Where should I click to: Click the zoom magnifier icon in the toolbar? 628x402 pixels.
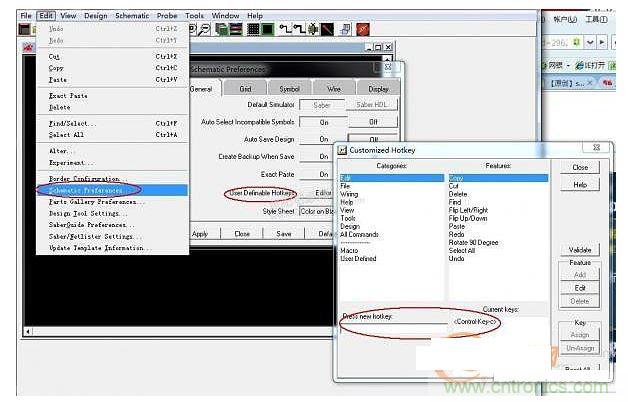[x=204, y=30]
